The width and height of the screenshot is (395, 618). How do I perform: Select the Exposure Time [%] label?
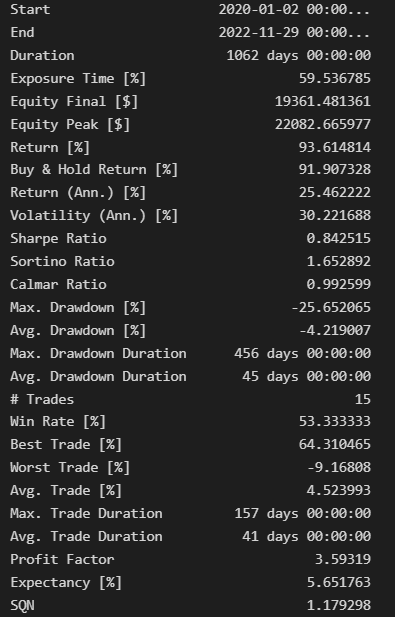[x=78, y=78]
